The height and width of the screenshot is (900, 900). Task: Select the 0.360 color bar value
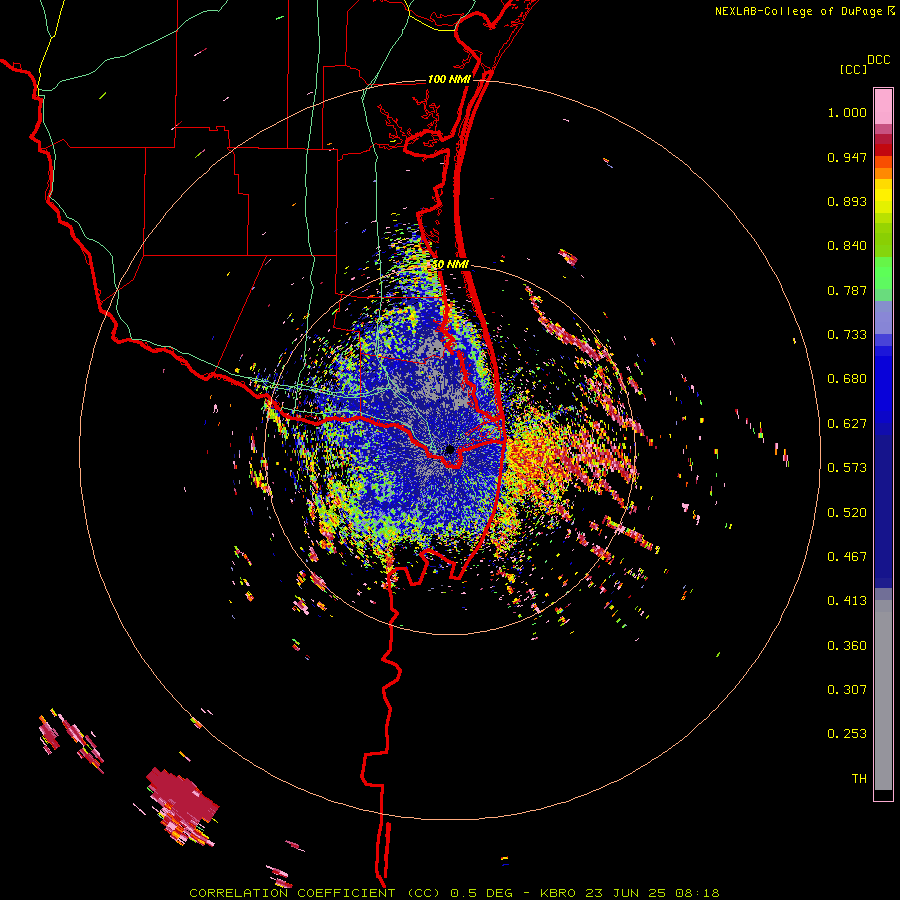pyautogui.click(x=847, y=646)
